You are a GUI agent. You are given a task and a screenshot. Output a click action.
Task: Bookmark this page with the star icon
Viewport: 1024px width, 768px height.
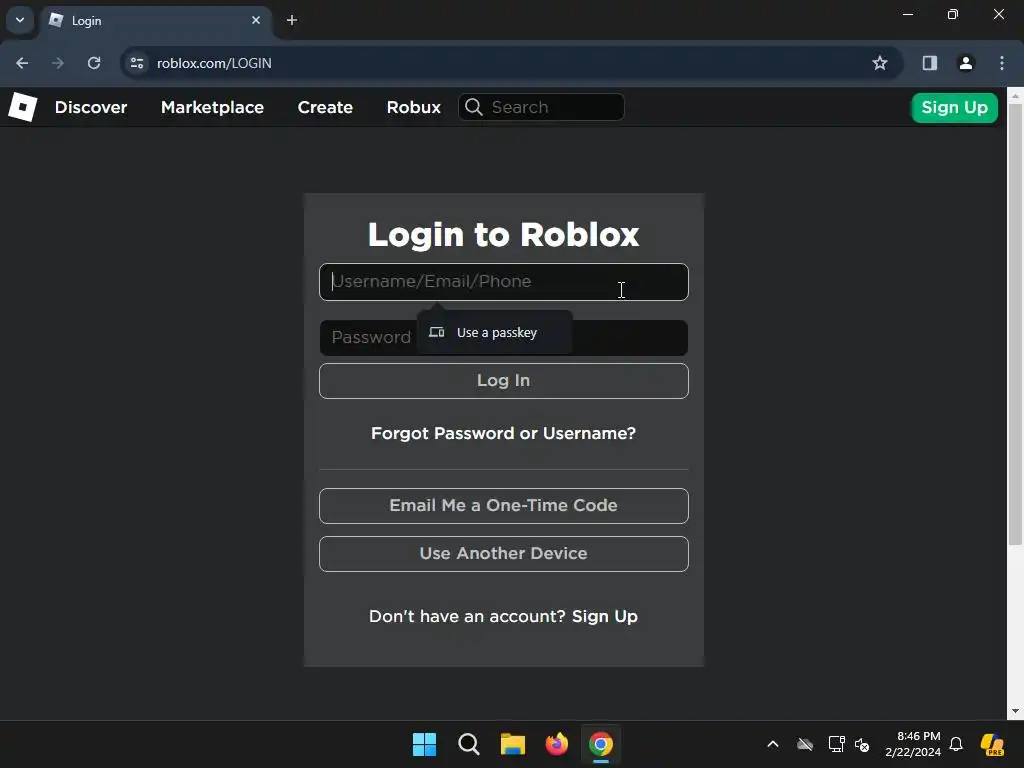click(x=880, y=63)
